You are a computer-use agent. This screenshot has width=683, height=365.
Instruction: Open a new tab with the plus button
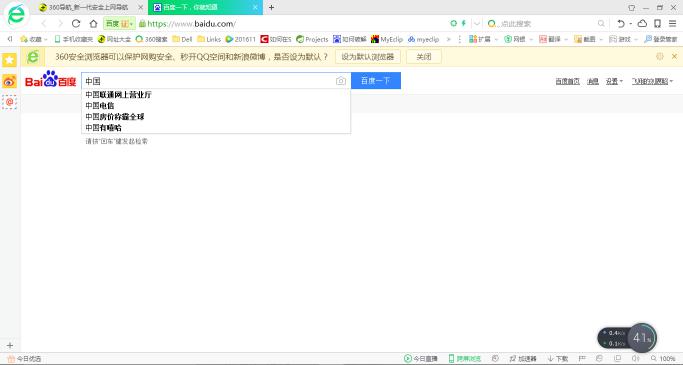tap(271, 7)
